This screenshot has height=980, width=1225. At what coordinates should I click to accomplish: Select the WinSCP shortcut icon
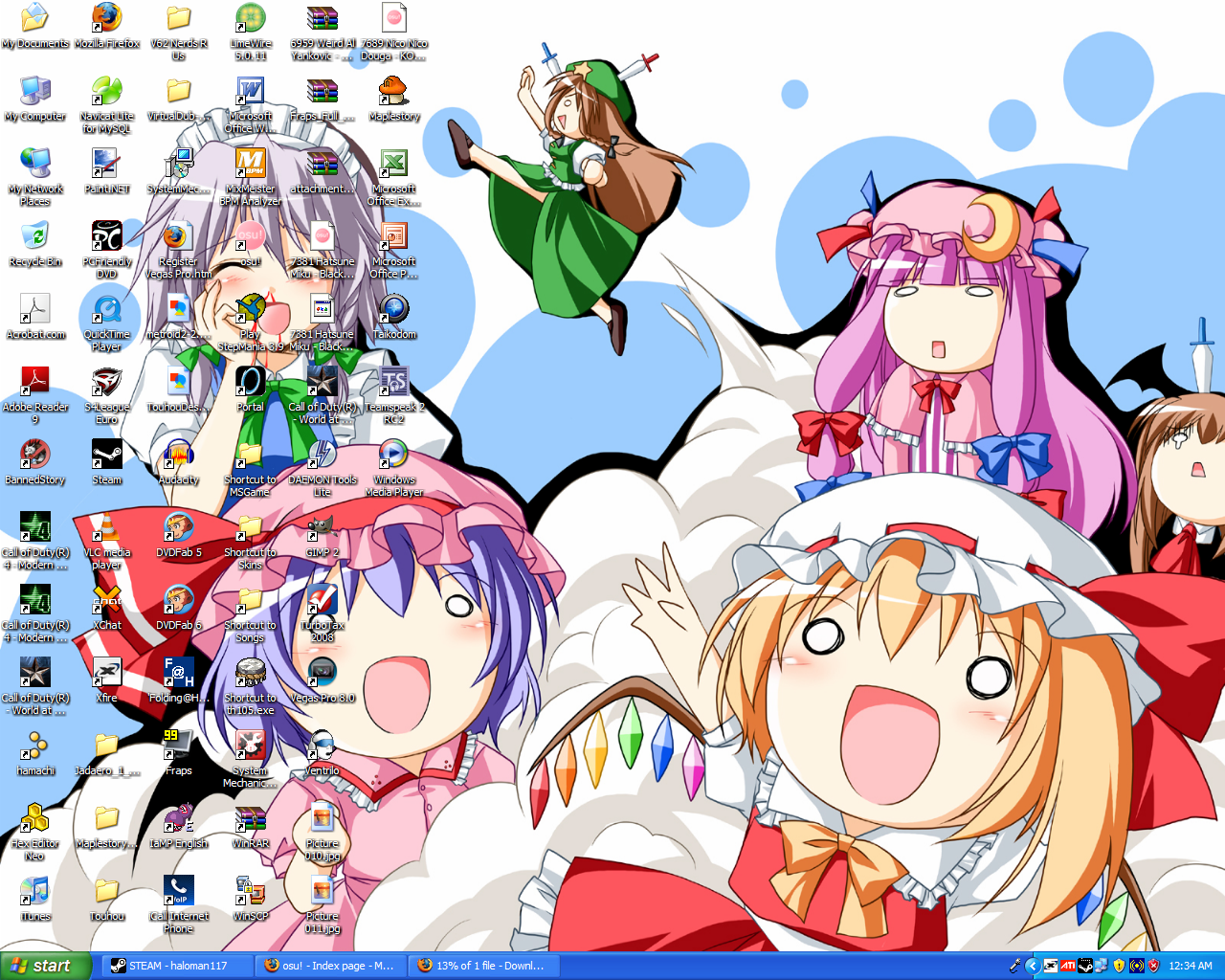point(251,891)
